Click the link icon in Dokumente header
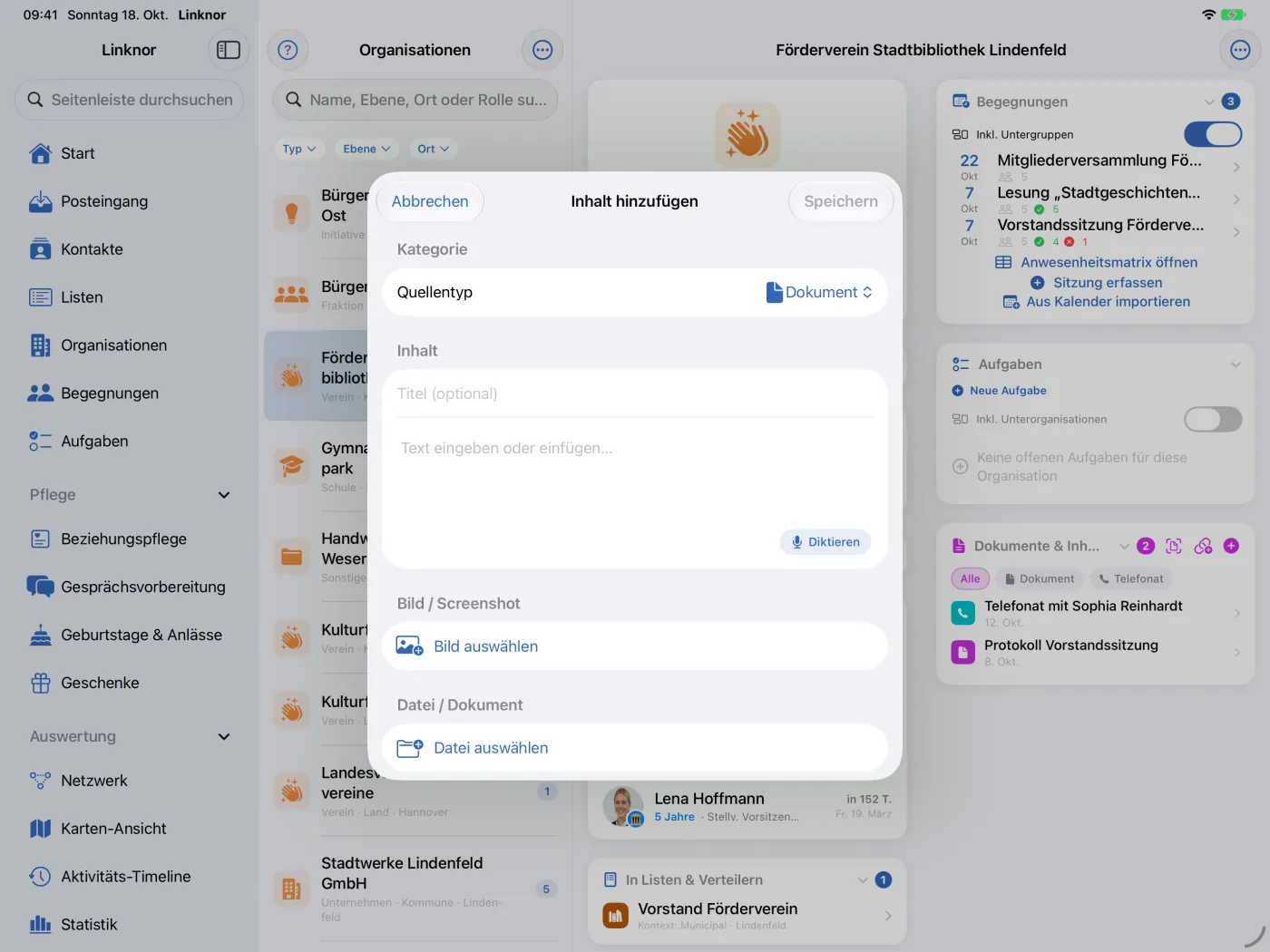 (x=1203, y=546)
